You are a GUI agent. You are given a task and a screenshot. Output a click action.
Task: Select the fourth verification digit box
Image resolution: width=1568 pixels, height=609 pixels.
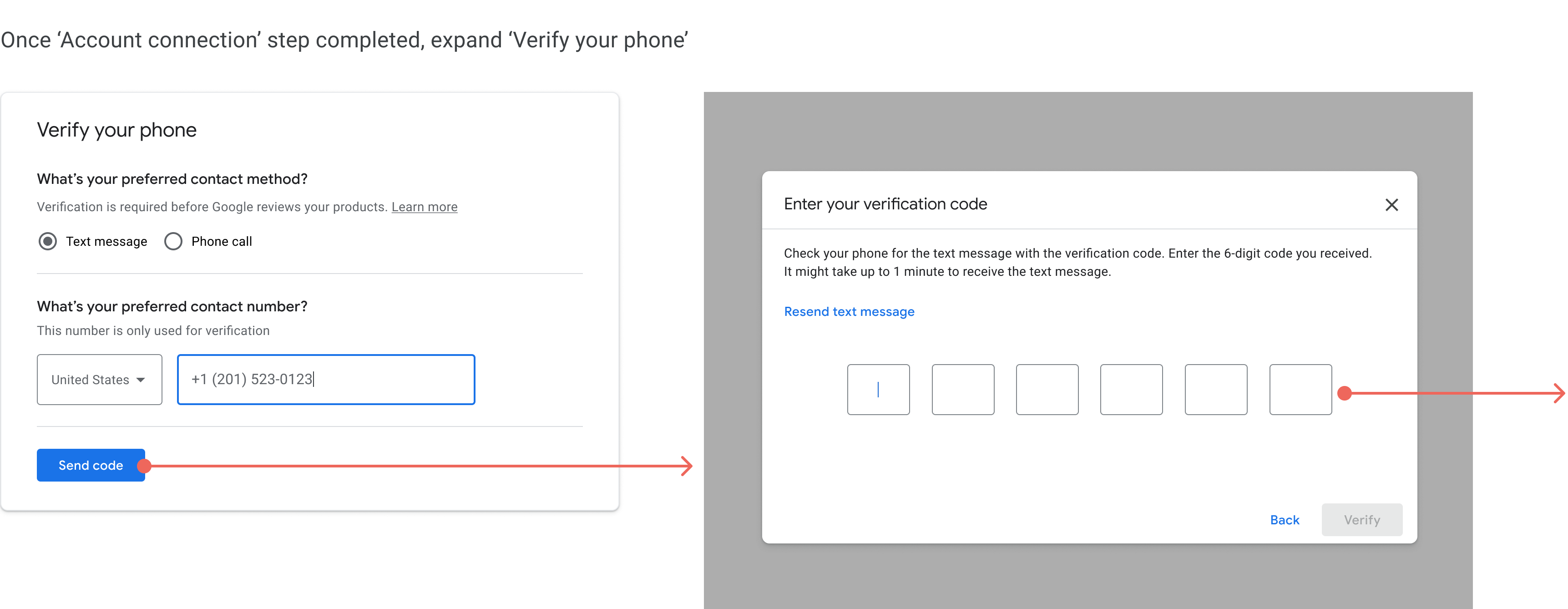coord(1131,390)
